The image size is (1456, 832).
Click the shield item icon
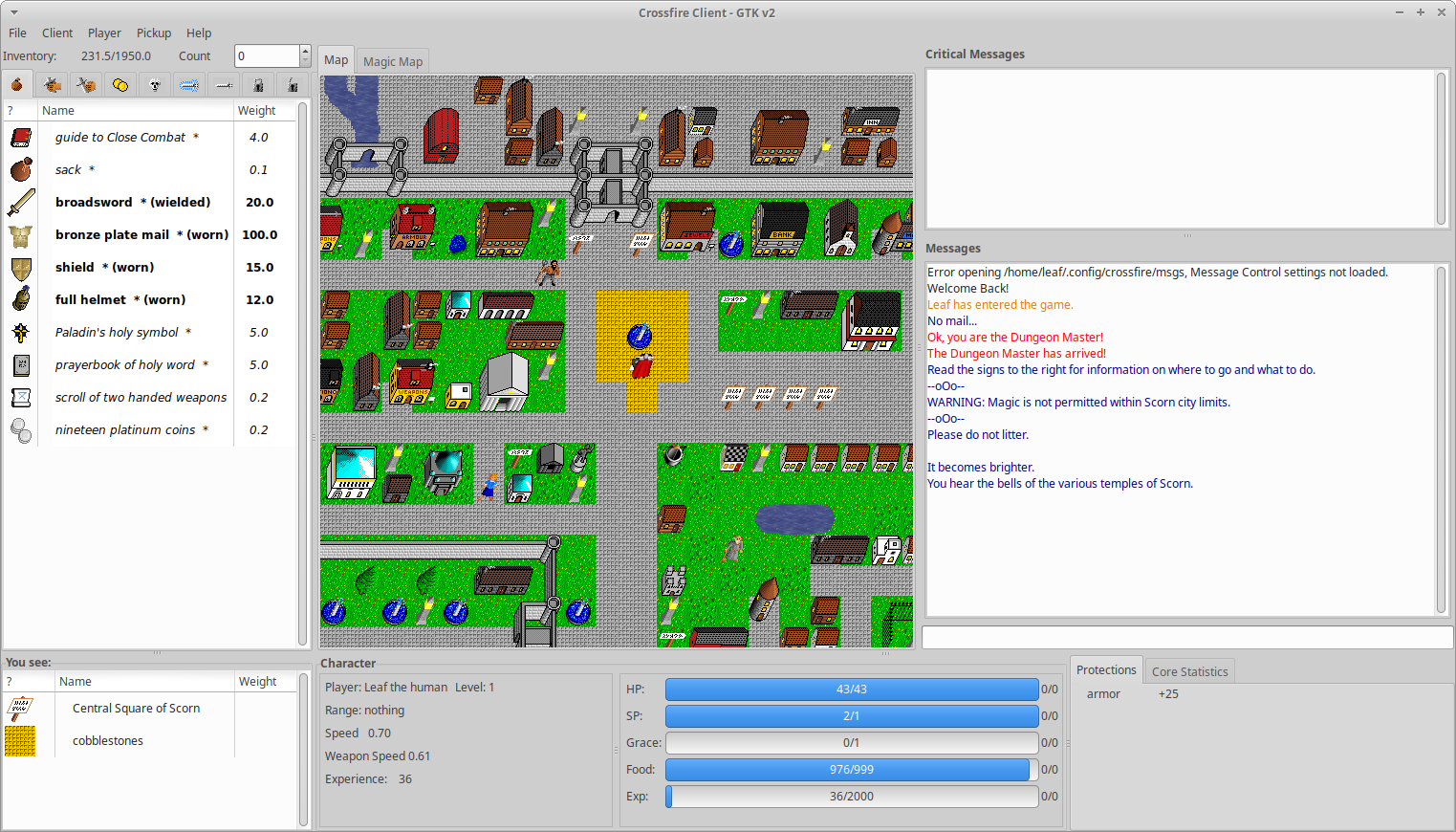(21, 268)
